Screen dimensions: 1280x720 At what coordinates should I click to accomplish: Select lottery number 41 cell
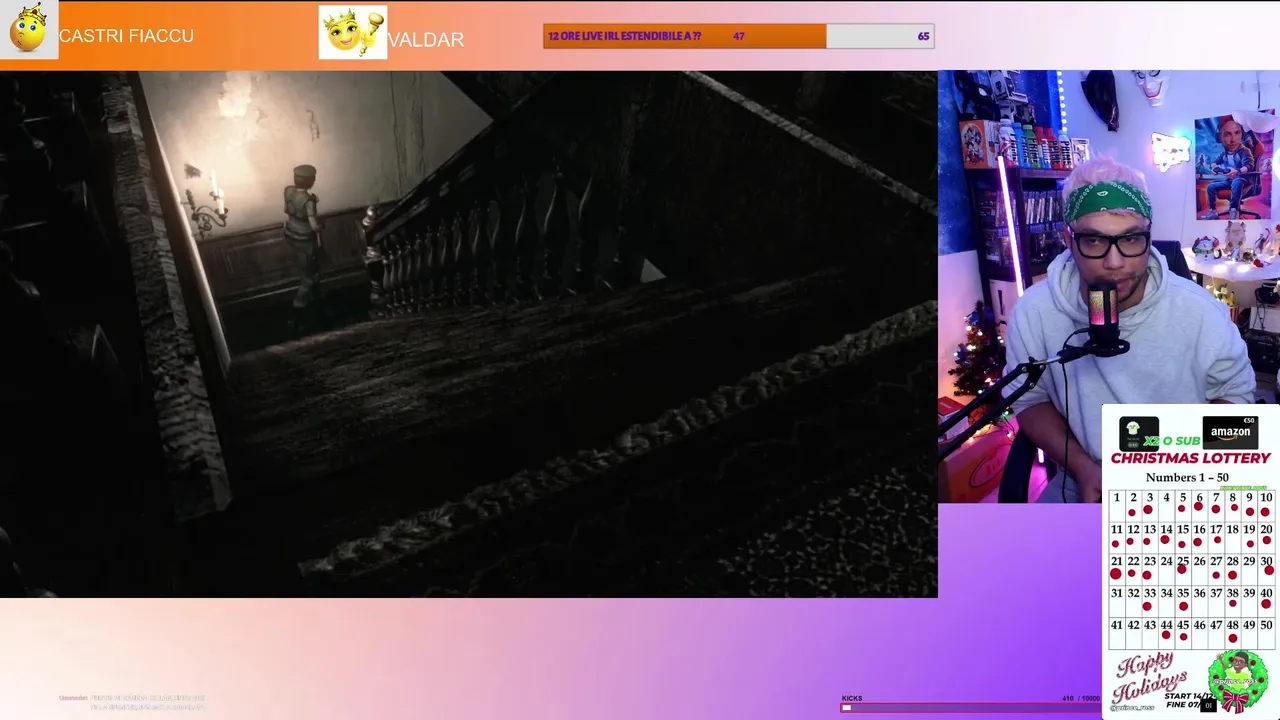tap(1116, 632)
